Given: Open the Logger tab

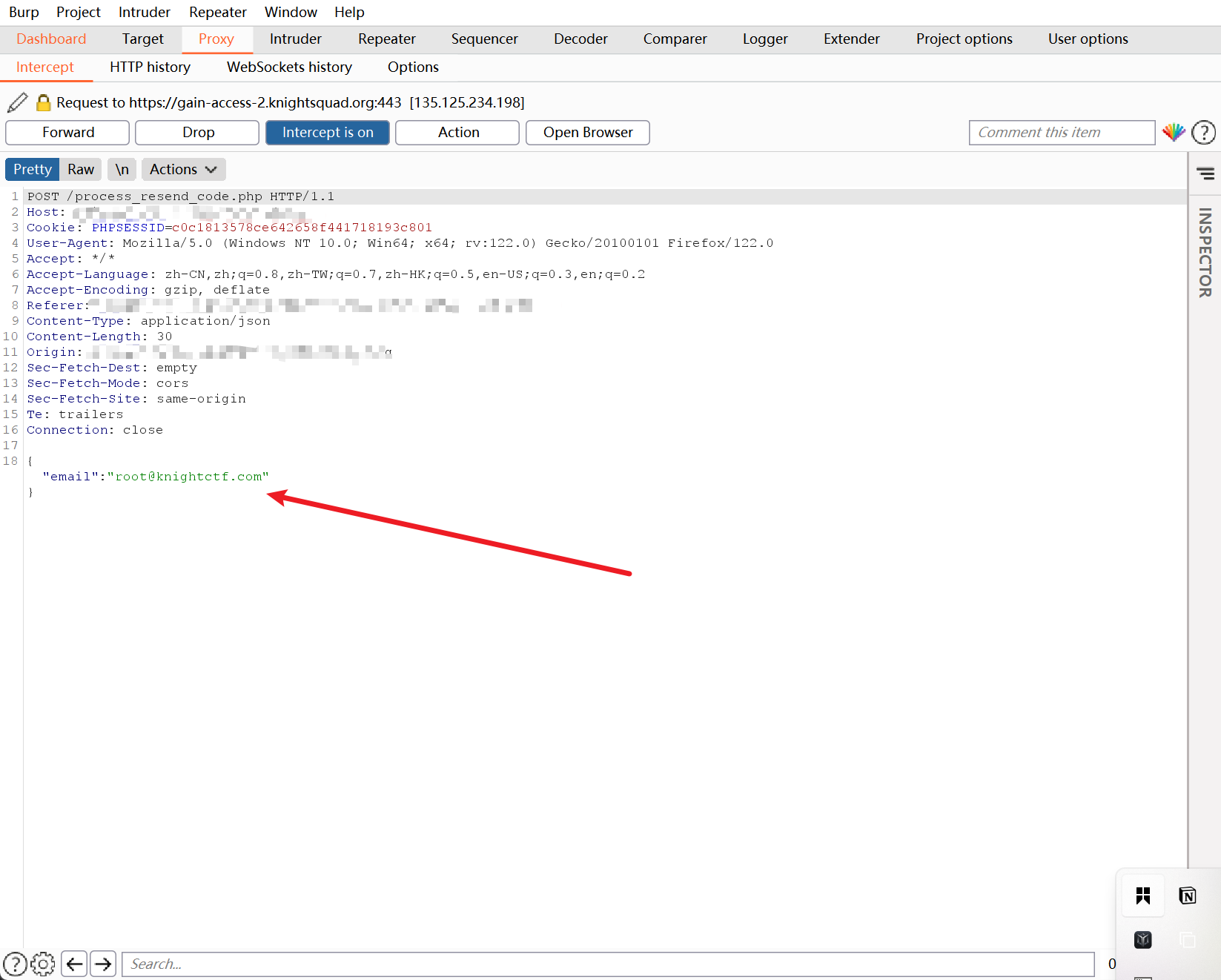Looking at the screenshot, I should coord(766,39).
